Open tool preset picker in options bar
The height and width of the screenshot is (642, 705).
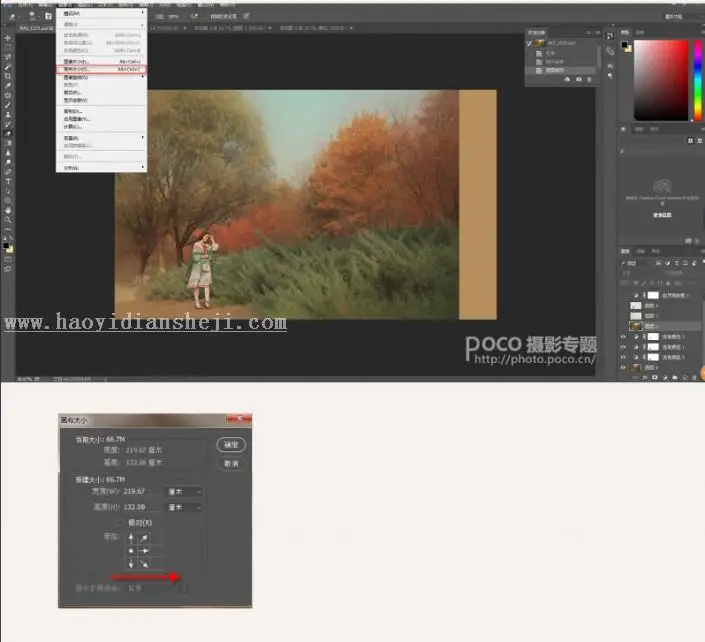tap(14, 17)
